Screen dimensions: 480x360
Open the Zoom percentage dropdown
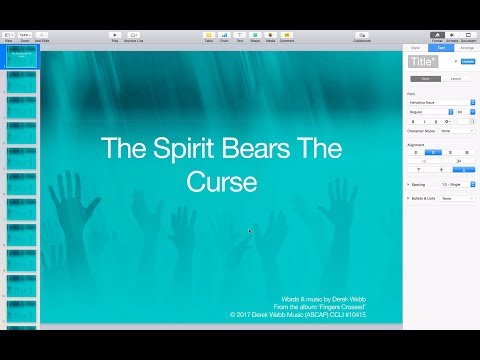(x=25, y=35)
